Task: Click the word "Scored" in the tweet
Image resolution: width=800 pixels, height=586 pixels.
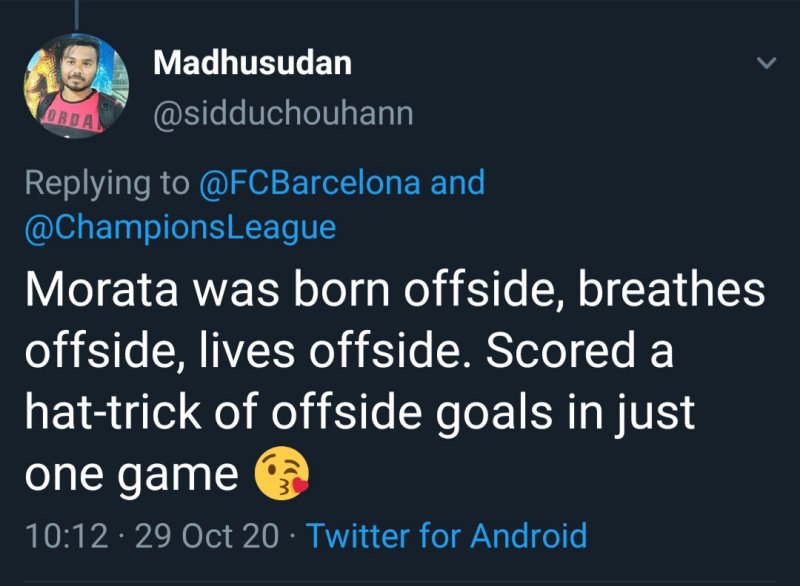Action: 567,351
